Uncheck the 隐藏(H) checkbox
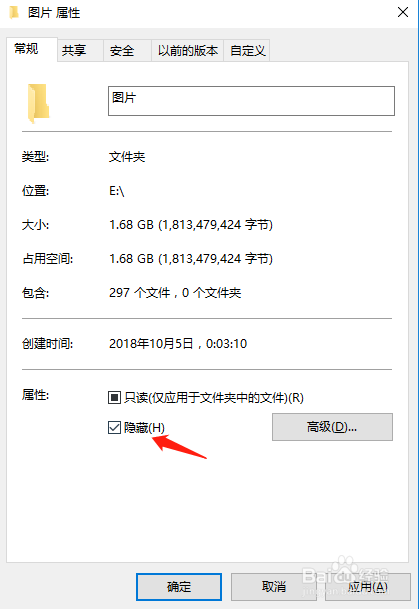The width and height of the screenshot is (419, 609). tap(114, 428)
